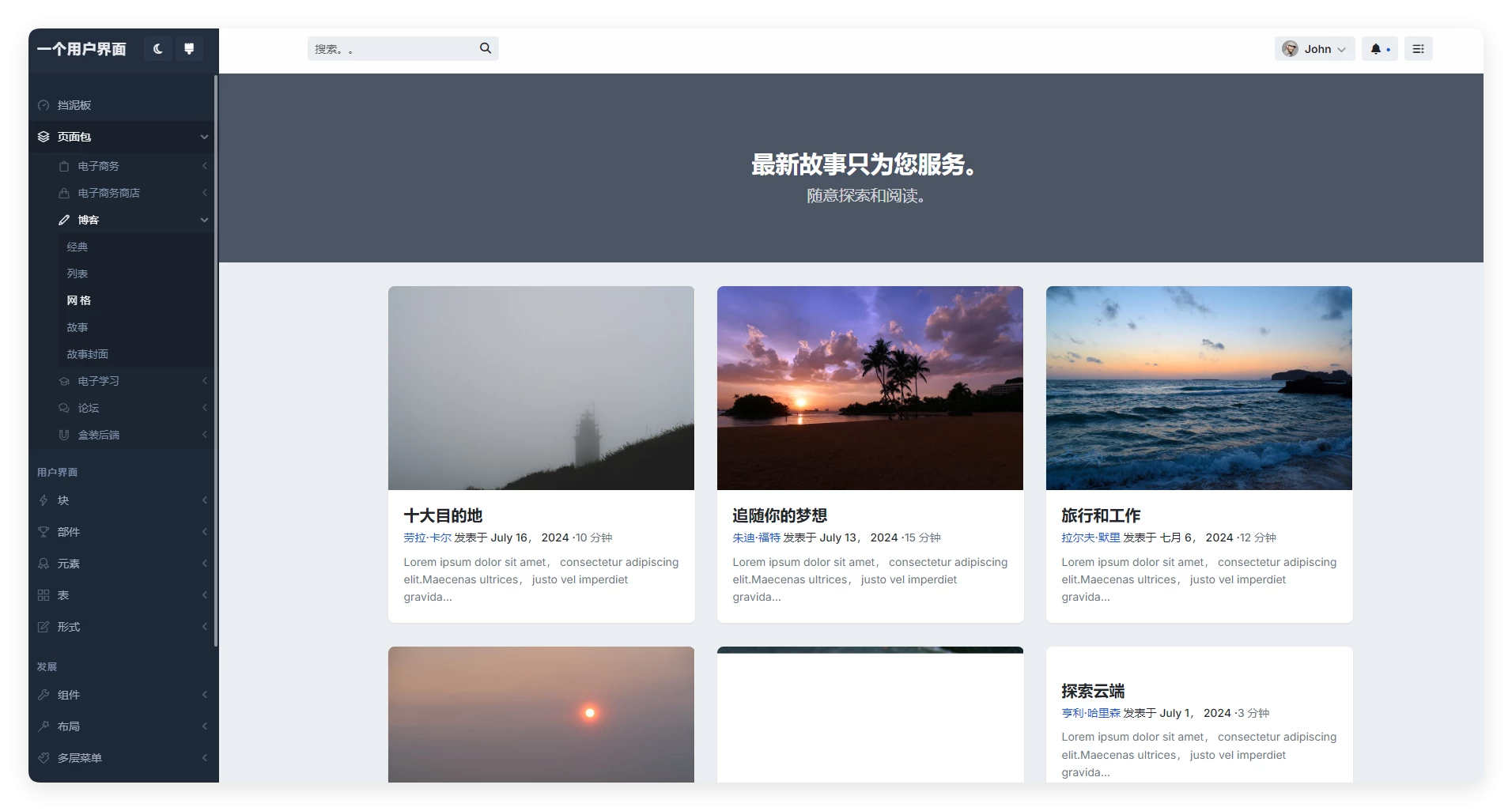Open notifications with the bell icon
1512x811 pixels.
point(1376,49)
